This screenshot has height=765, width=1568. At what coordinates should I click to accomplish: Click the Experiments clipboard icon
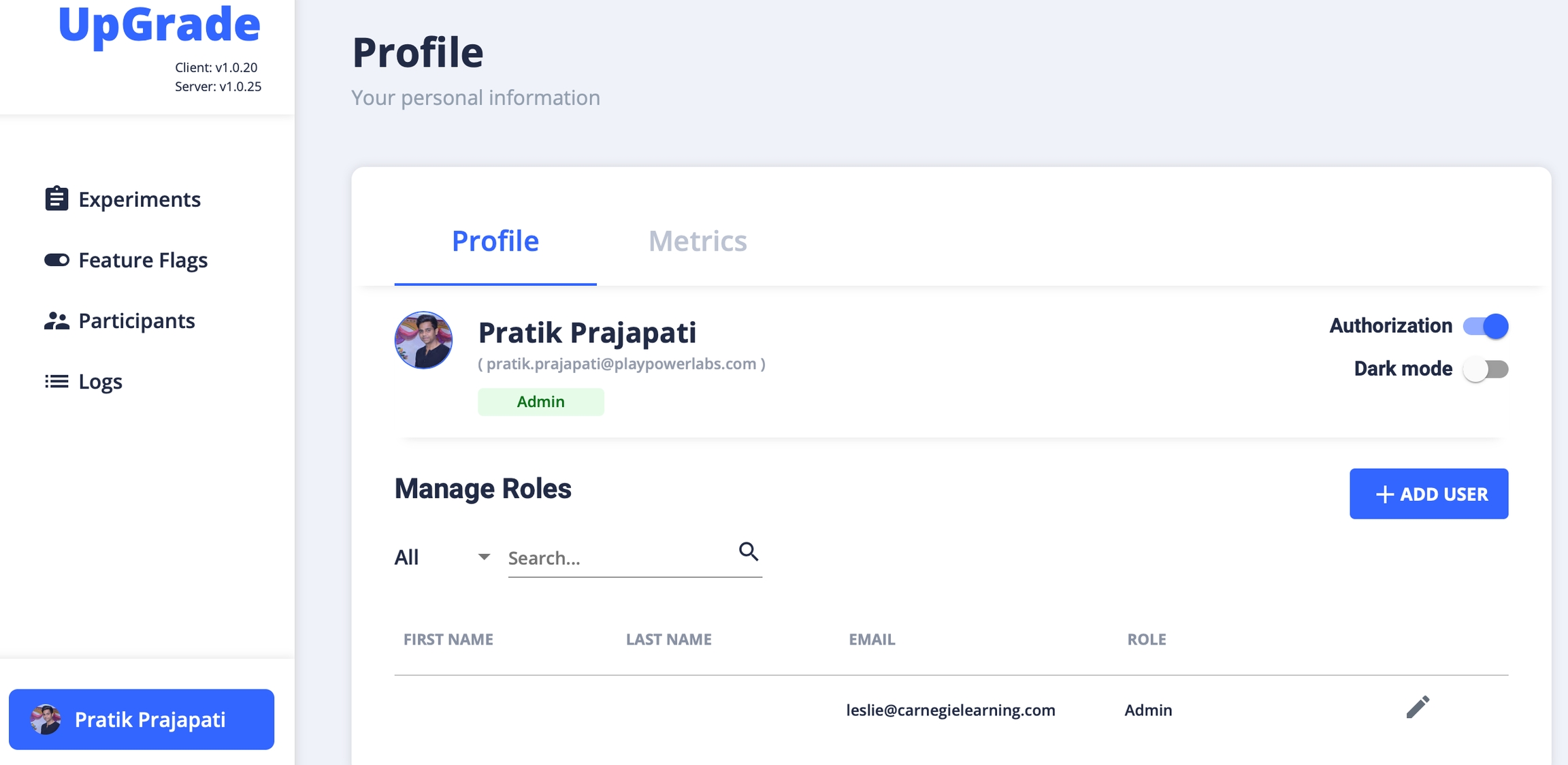pos(56,199)
